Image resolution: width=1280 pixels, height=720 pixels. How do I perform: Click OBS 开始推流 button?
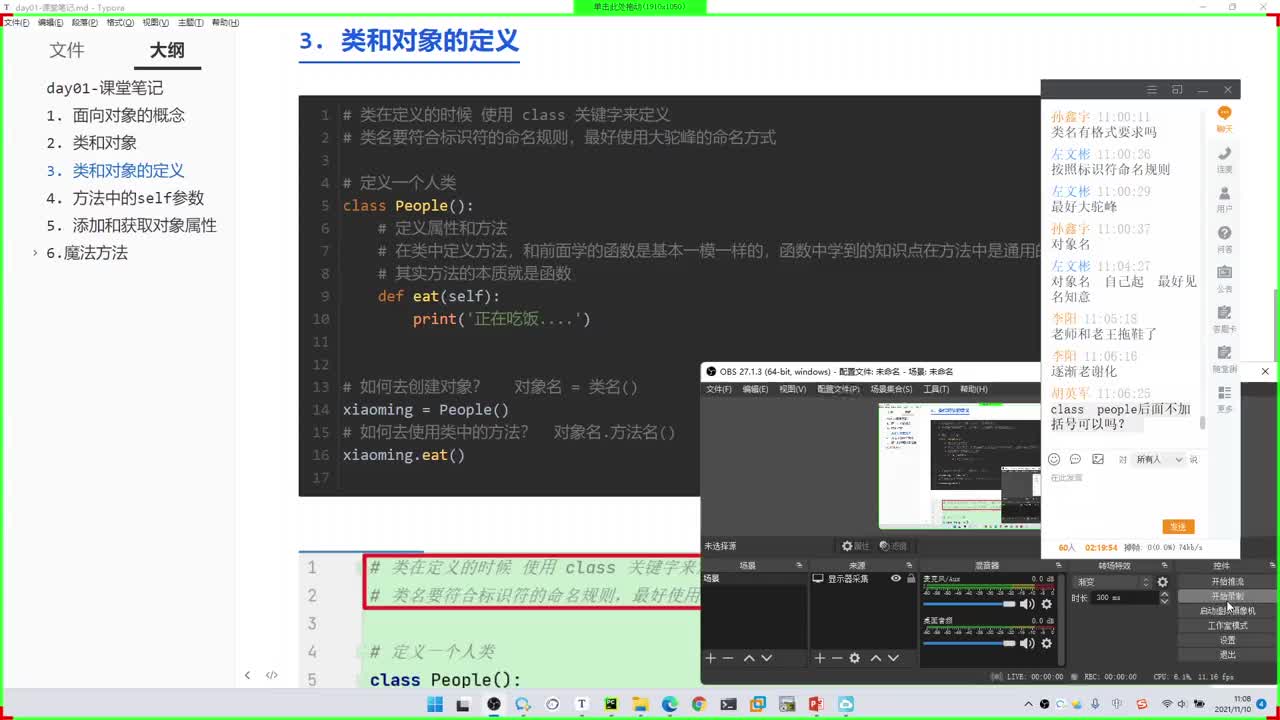pos(1227,582)
